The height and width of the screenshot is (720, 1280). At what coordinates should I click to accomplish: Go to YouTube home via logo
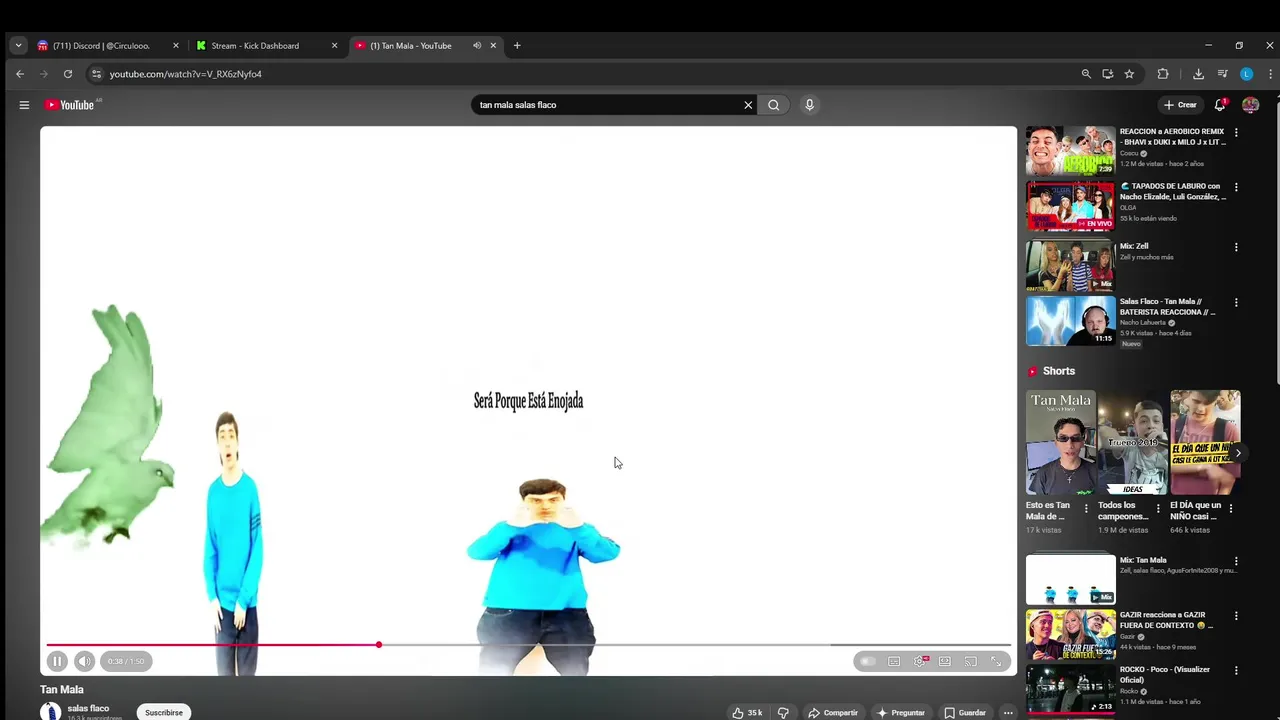pyautogui.click(x=70, y=105)
